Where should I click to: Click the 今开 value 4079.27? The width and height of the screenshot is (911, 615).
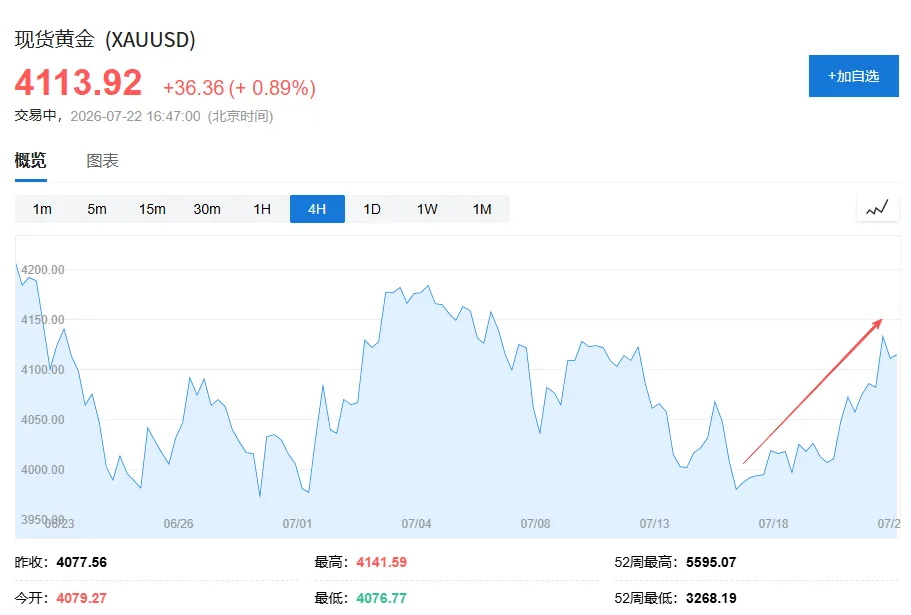click(82, 598)
